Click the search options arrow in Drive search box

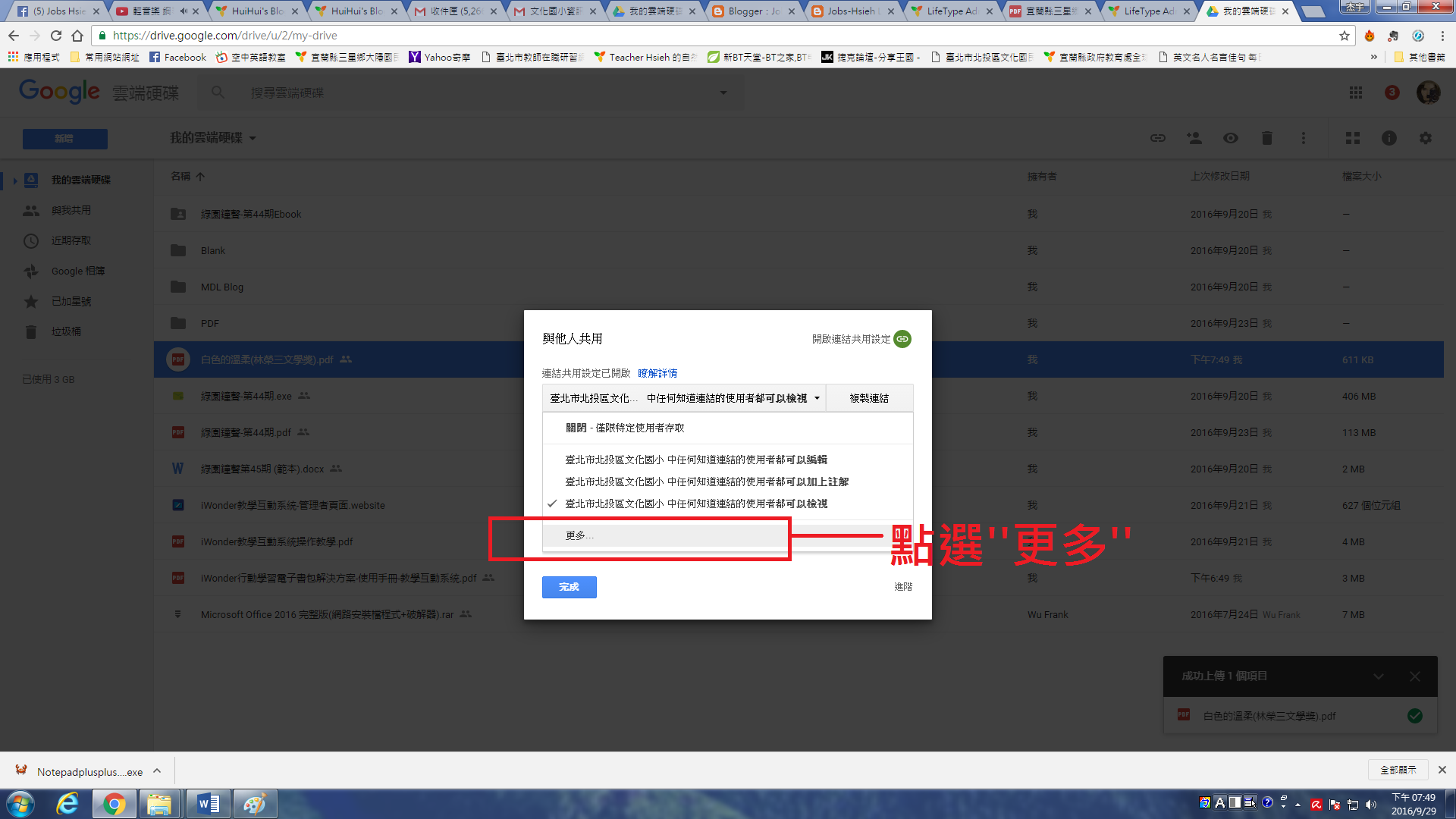click(723, 93)
